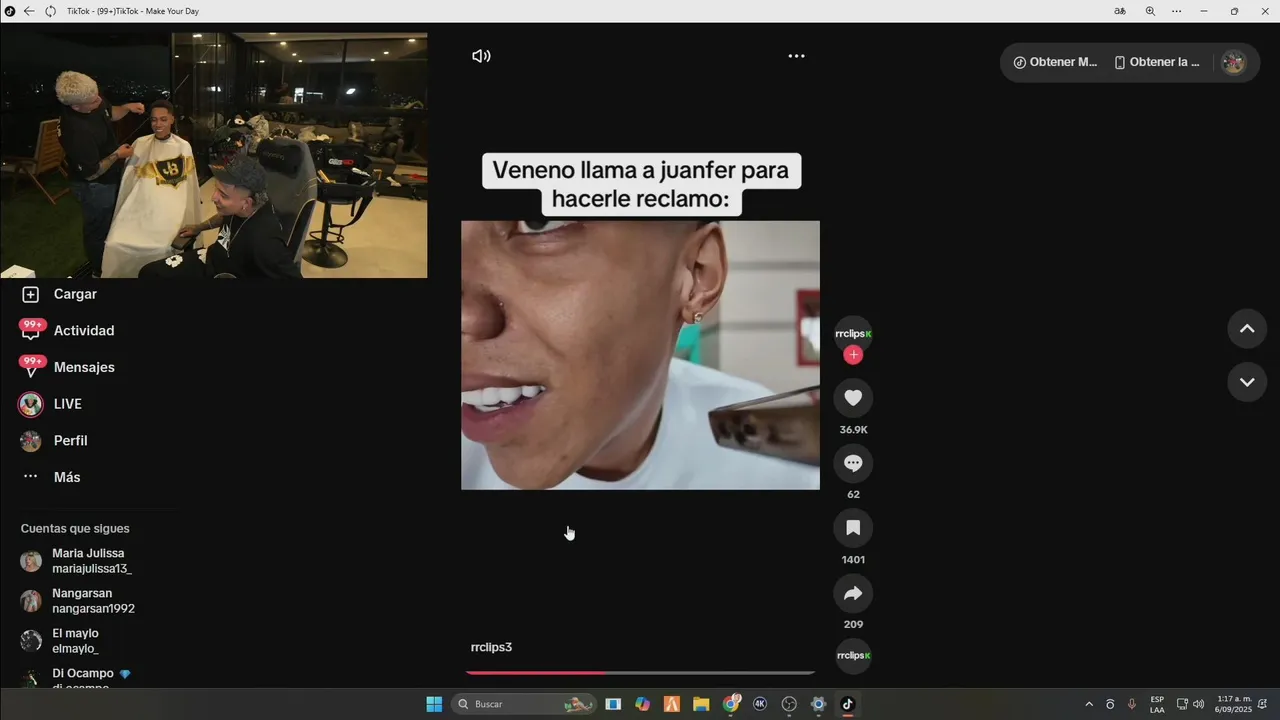Open rrclips creator avatar
Viewport: 1280px width, 720px height.
pos(853,333)
